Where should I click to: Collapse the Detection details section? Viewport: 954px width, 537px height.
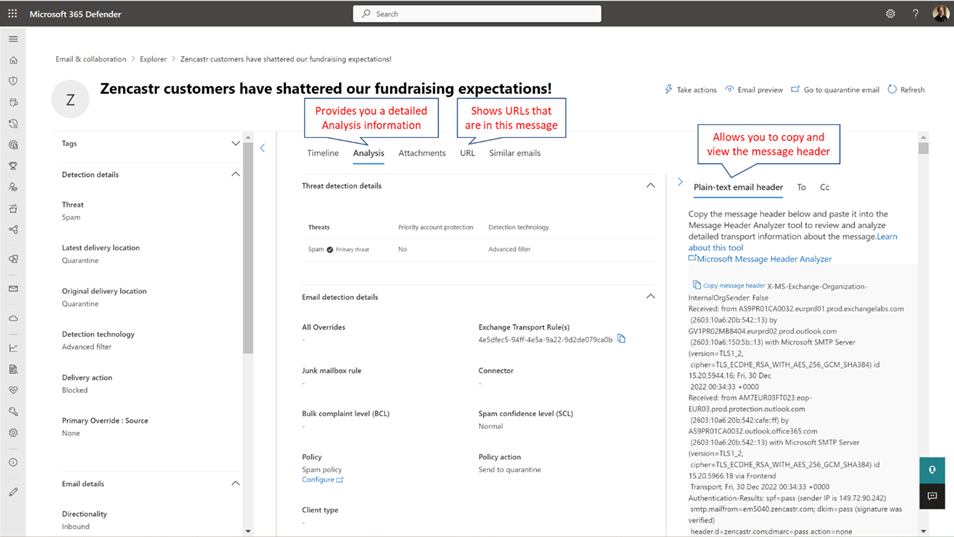click(235, 174)
